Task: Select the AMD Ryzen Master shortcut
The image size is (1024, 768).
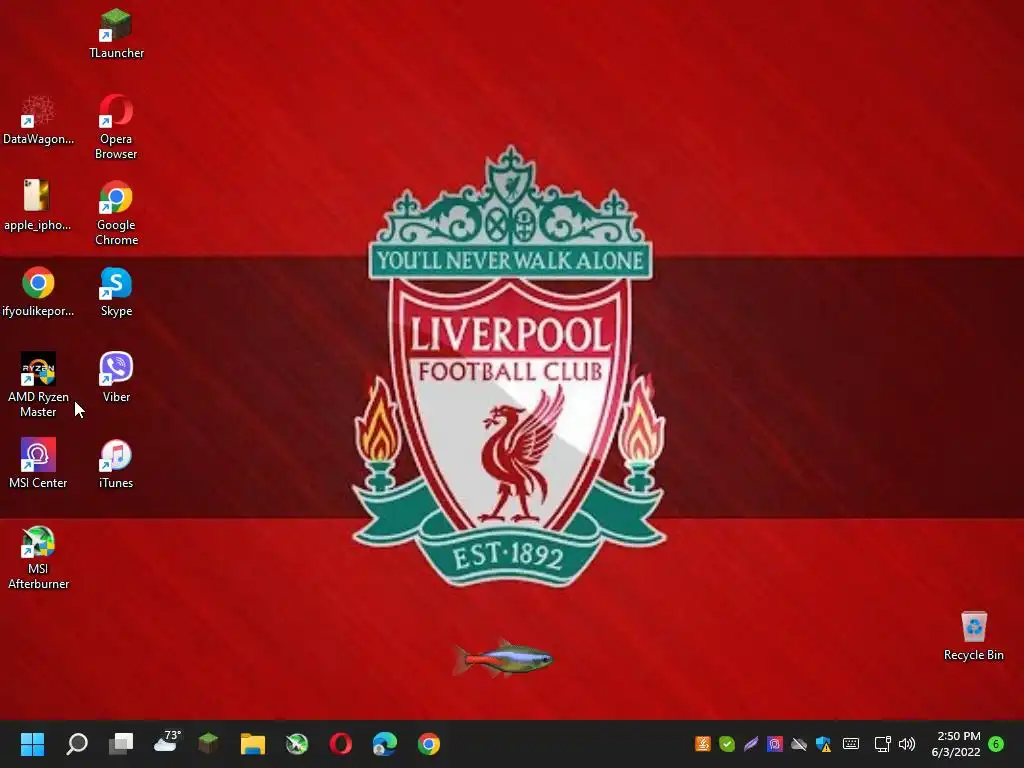Action: coord(38,385)
